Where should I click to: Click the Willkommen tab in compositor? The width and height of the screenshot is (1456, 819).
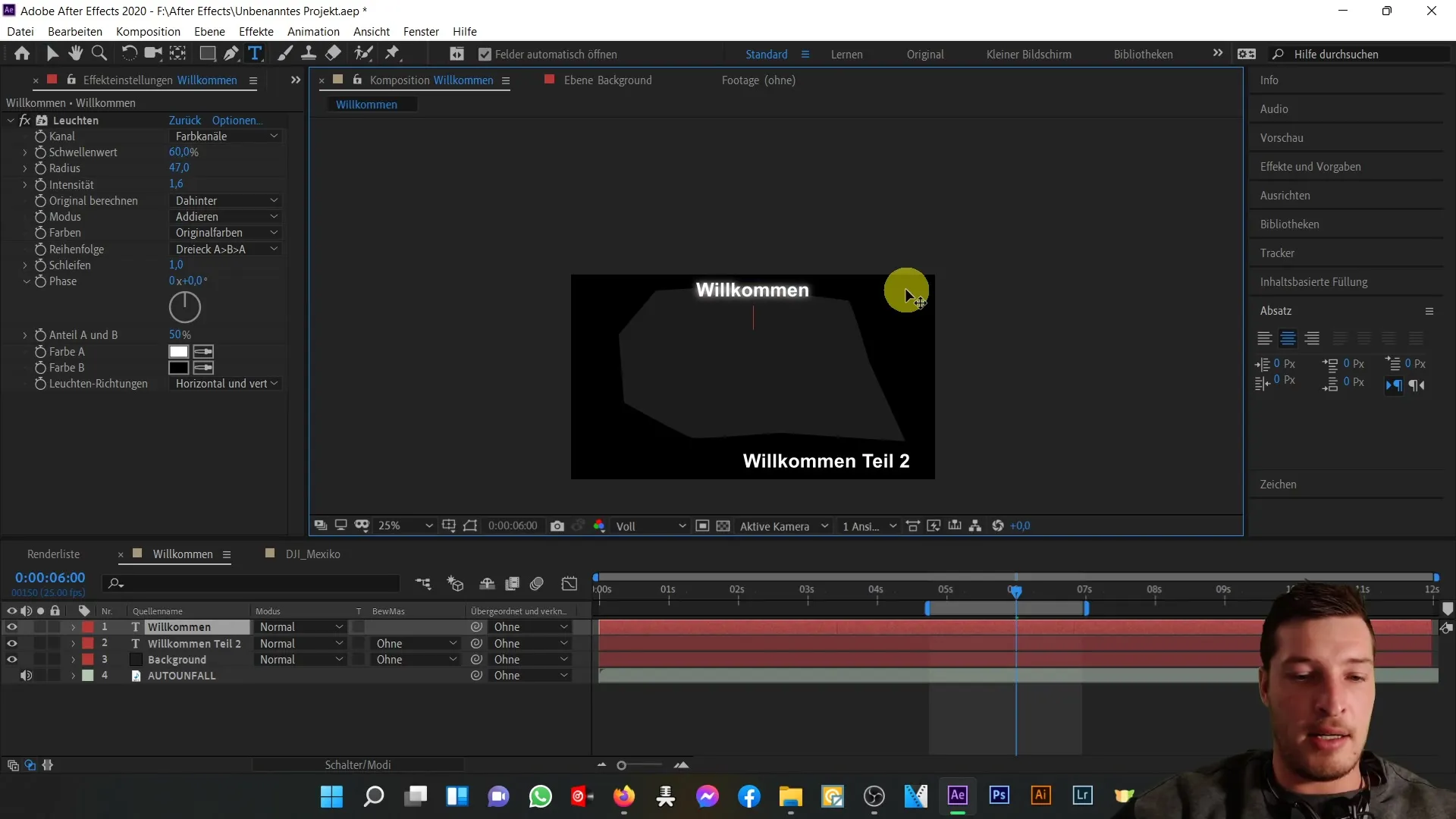tap(367, 104)
